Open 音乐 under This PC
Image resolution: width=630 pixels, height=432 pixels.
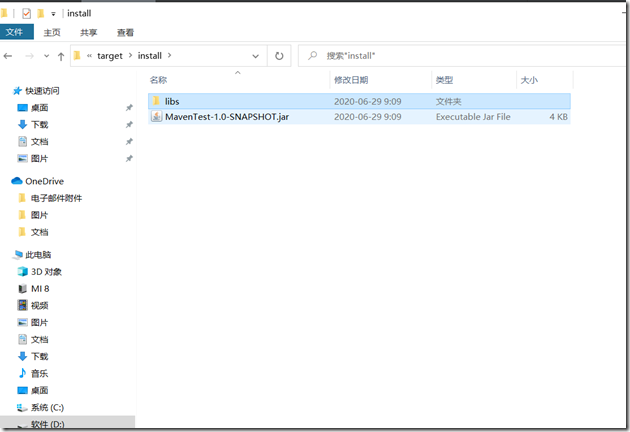coord(39,373)
